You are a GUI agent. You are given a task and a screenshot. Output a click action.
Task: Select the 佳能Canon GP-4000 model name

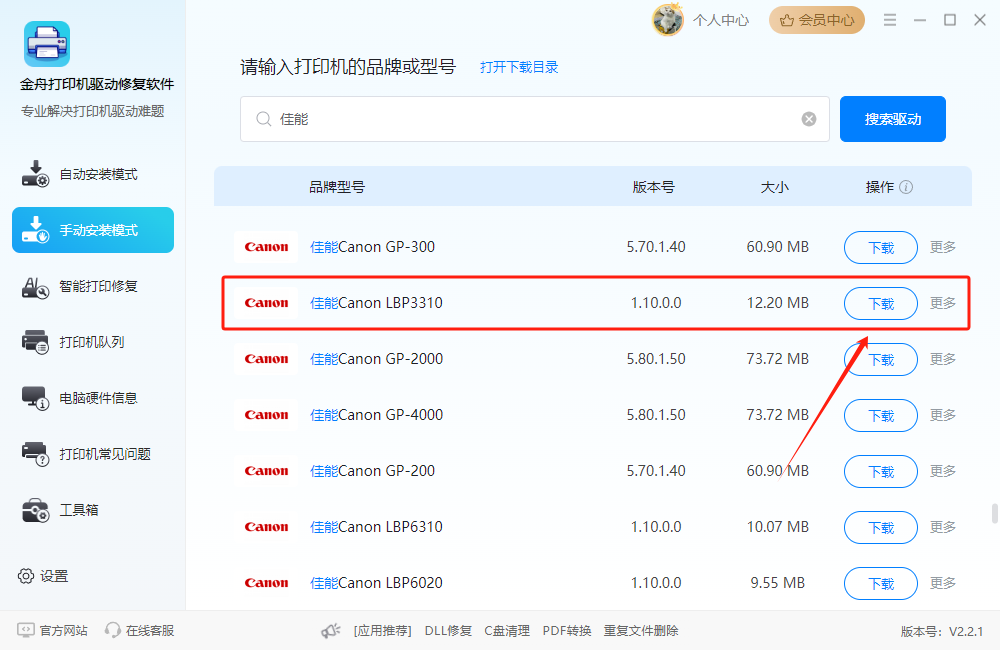[x=376, y=415]
